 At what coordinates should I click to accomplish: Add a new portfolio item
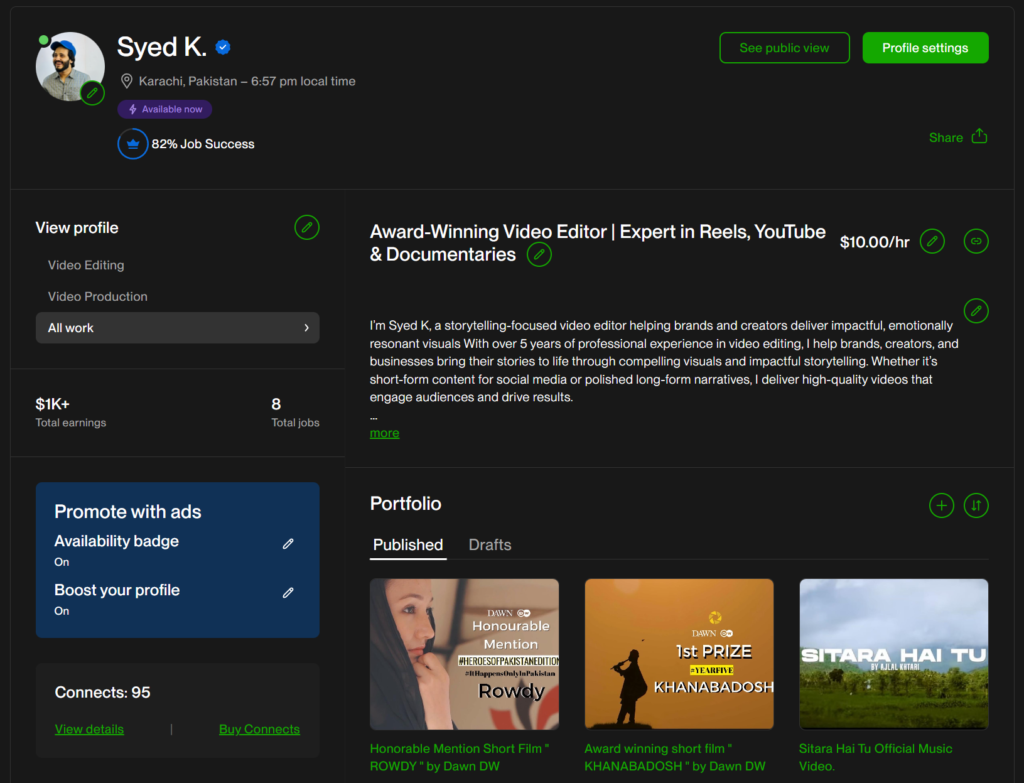point(941,505)
